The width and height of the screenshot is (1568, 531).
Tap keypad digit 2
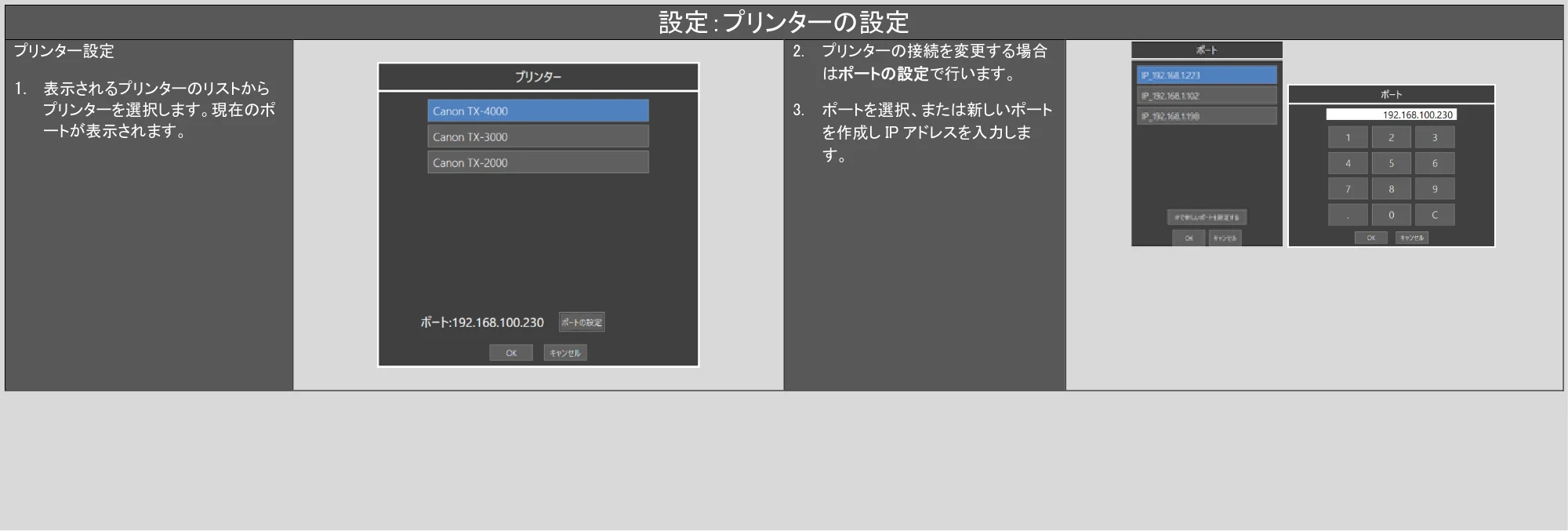pyautogui.click(x=1392, y=137)
